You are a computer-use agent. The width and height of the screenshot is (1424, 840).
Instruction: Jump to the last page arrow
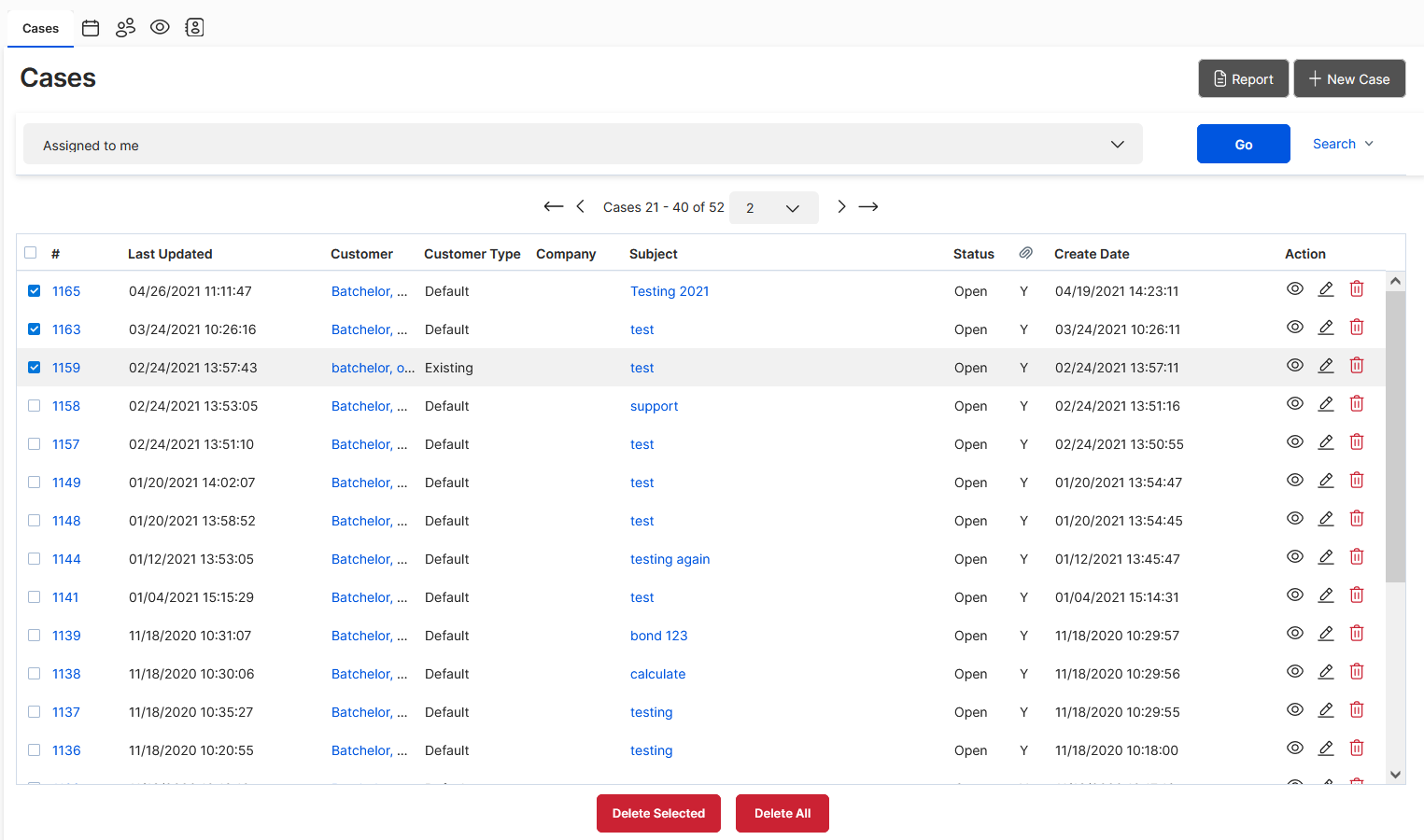coord(868,206)
